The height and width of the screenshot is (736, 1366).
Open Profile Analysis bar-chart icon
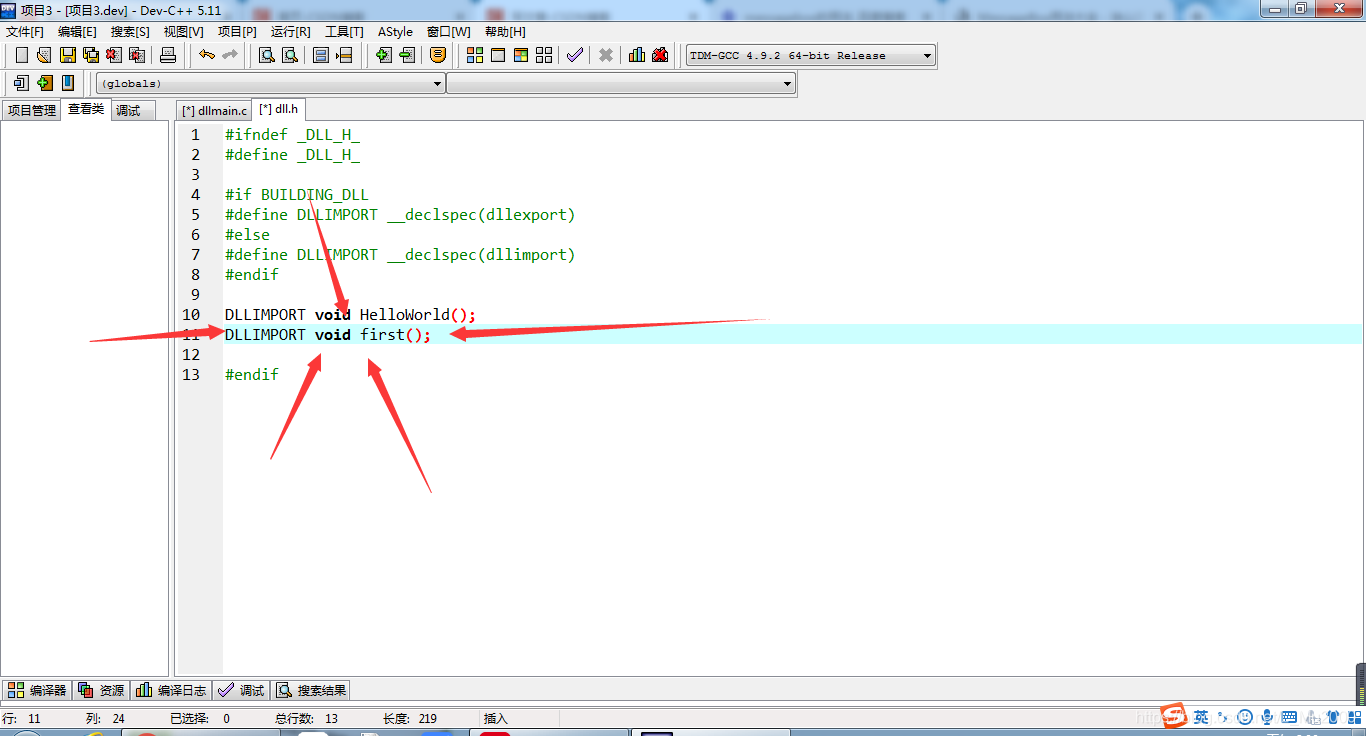pos(637,55)
